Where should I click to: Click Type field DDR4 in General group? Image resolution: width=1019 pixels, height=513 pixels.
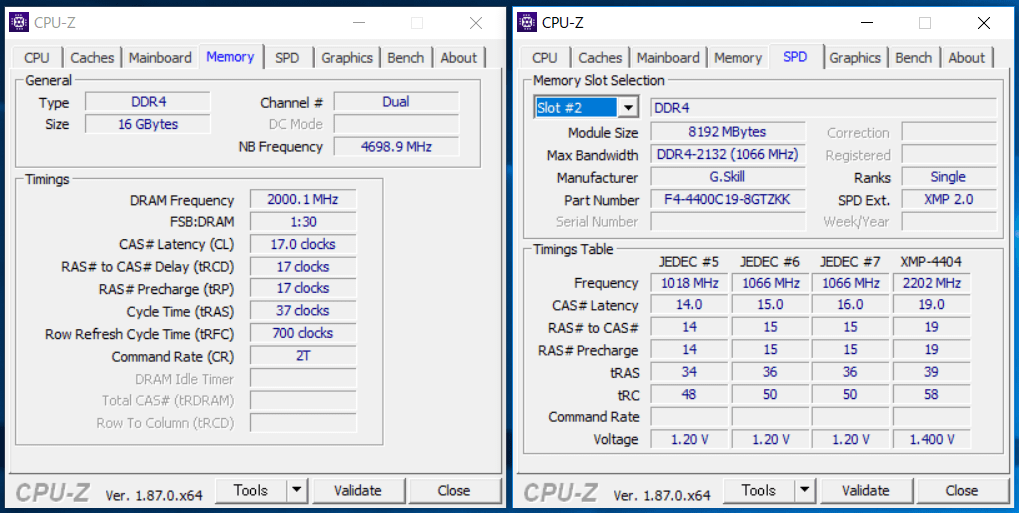(x=148, y=102)
